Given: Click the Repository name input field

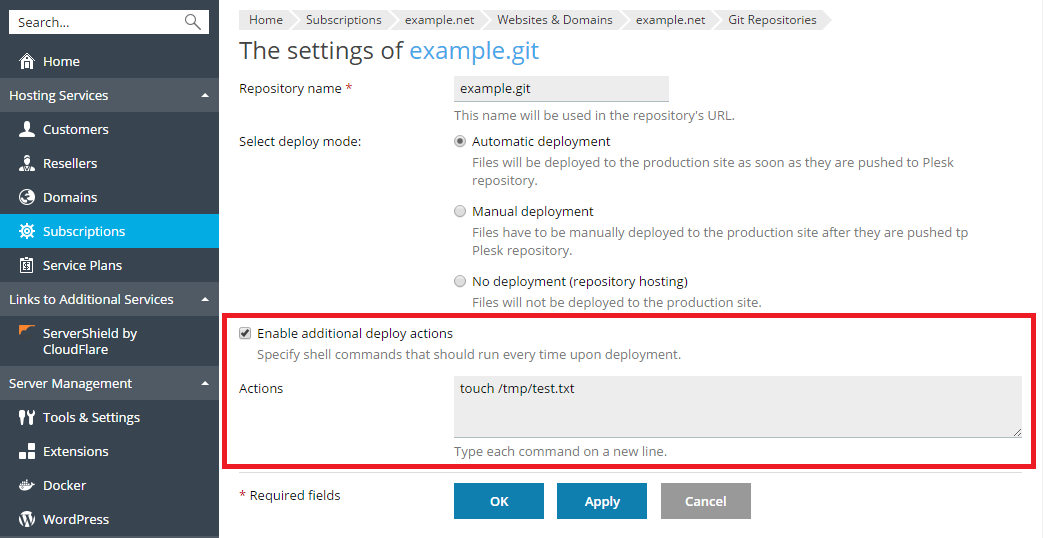Looking at the screenshot, I should (x=560, y=89).
